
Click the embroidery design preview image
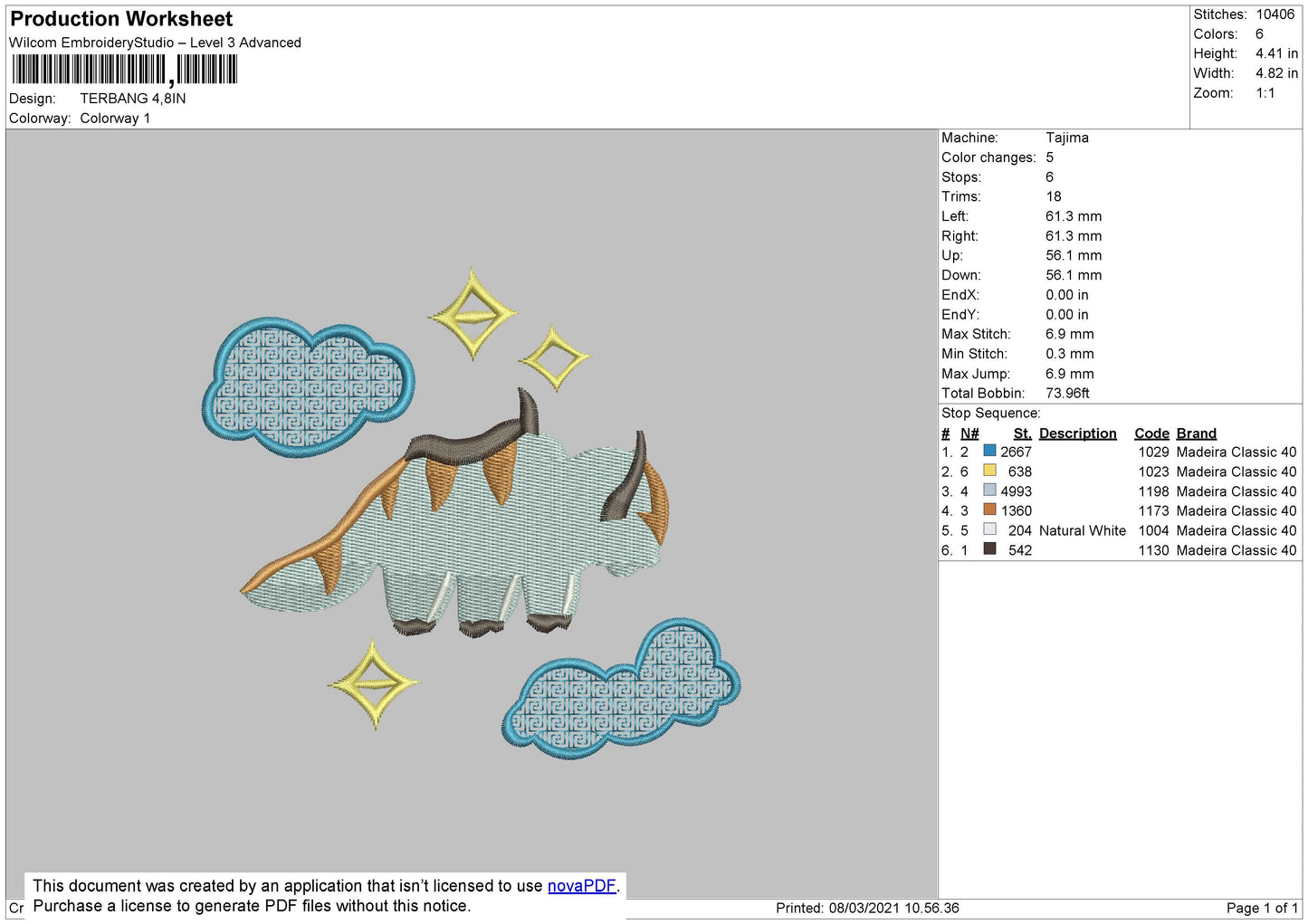(x=471, y=514)
